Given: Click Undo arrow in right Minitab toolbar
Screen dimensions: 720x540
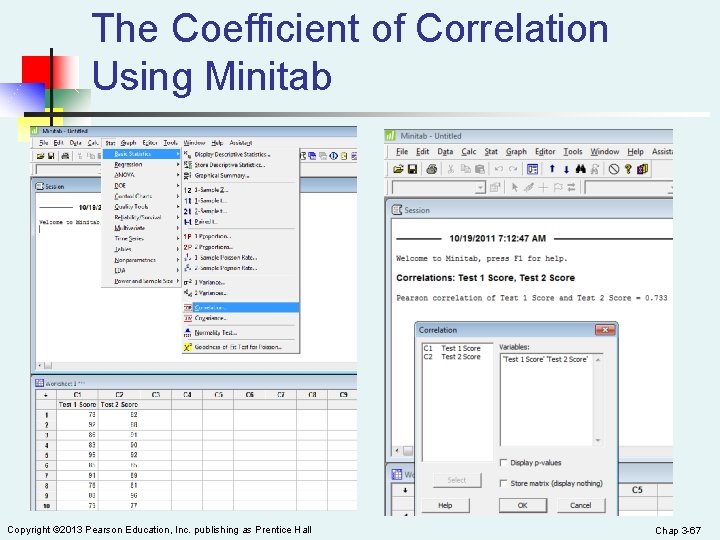Looking at the screenshot, I should coord(499,169).
